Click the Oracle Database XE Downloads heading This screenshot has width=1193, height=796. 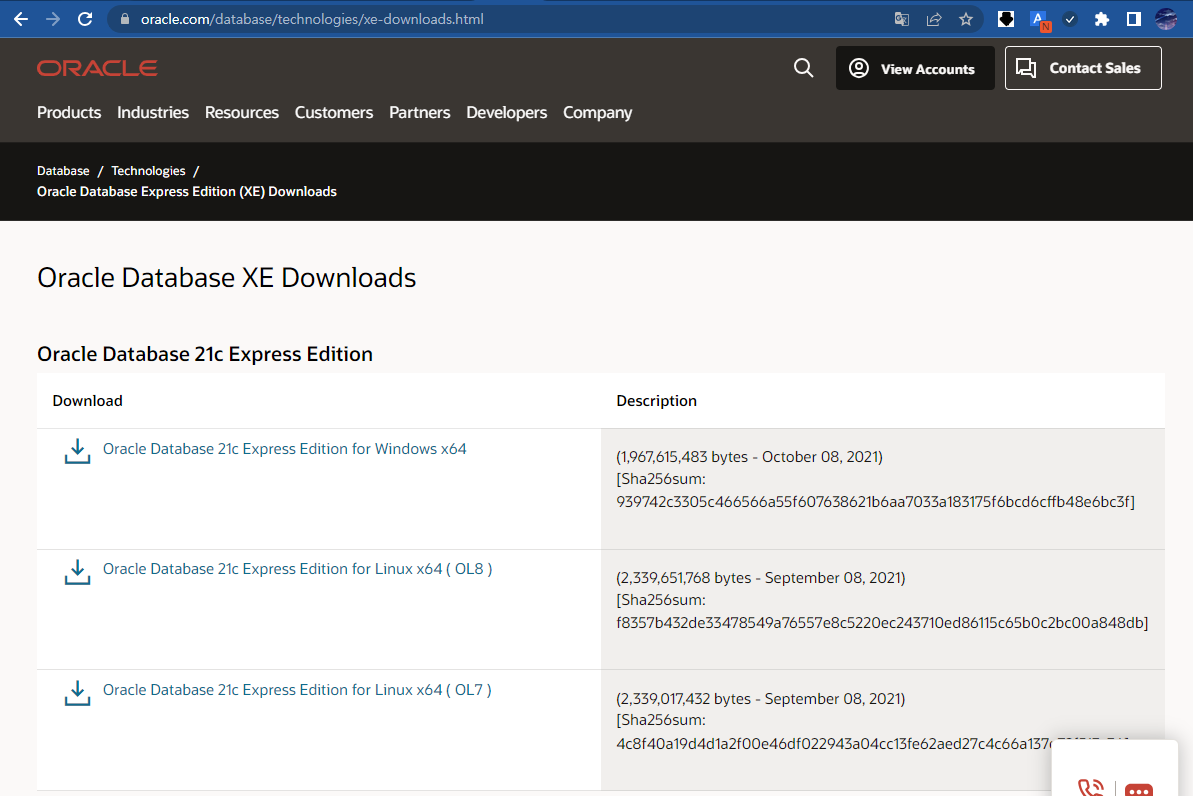[227, 279]
